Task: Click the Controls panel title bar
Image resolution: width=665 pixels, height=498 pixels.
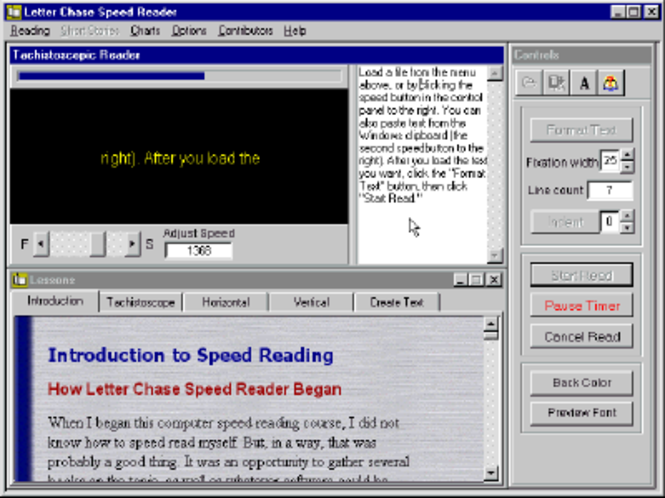Action: coord(581,55)
